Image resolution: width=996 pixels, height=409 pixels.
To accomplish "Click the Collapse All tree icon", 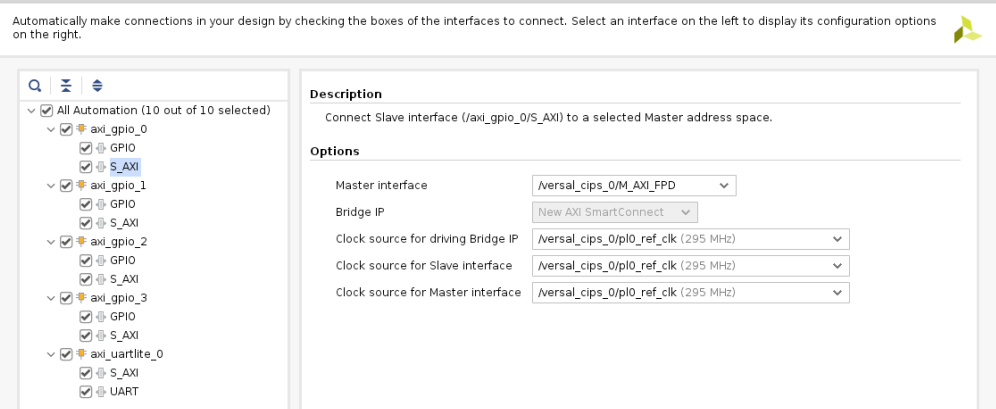I will pyautogui.click(x=66, y=86).
